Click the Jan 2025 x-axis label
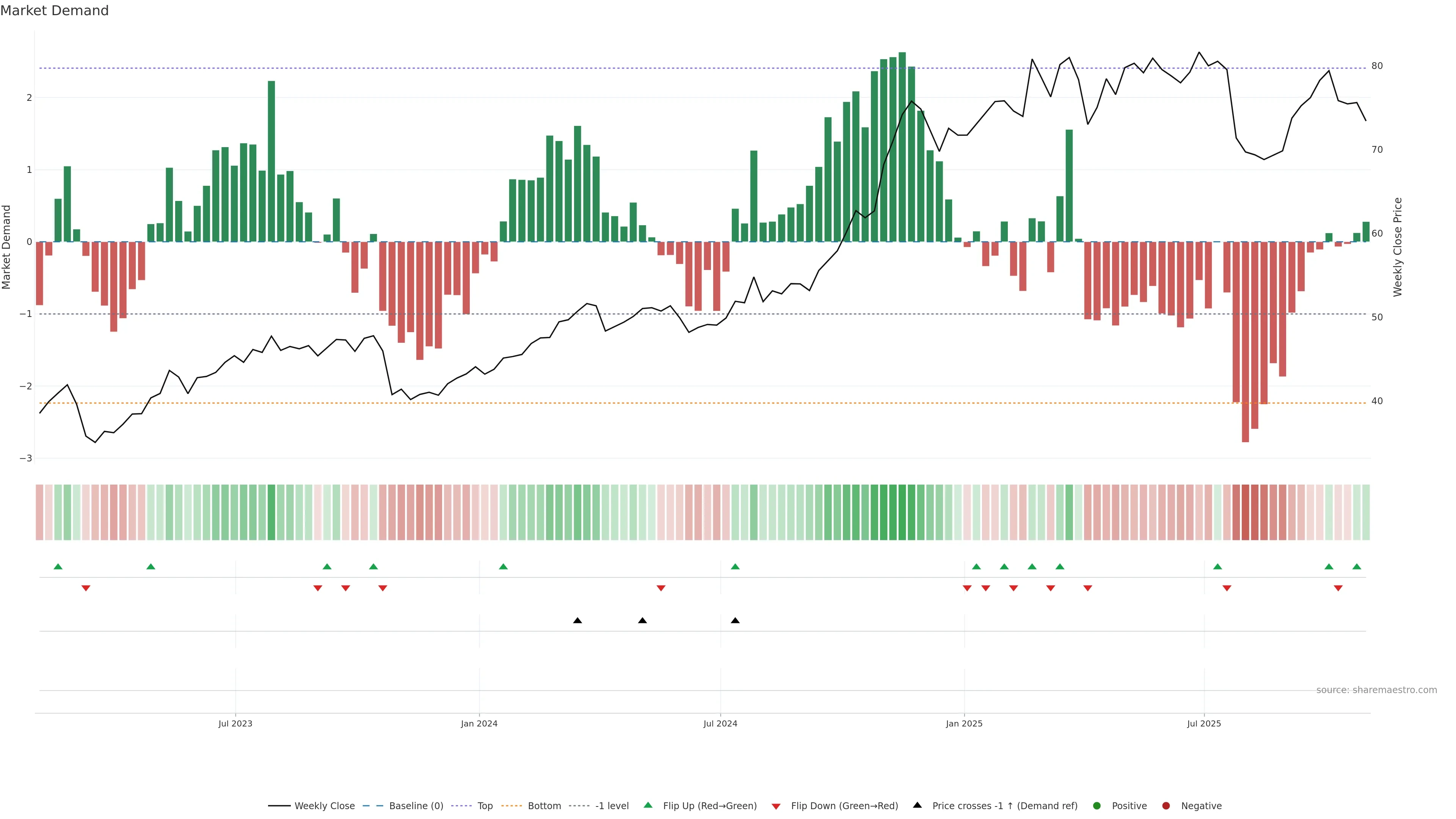Screen dimensions: 1456x819 (x=964, y=723)
